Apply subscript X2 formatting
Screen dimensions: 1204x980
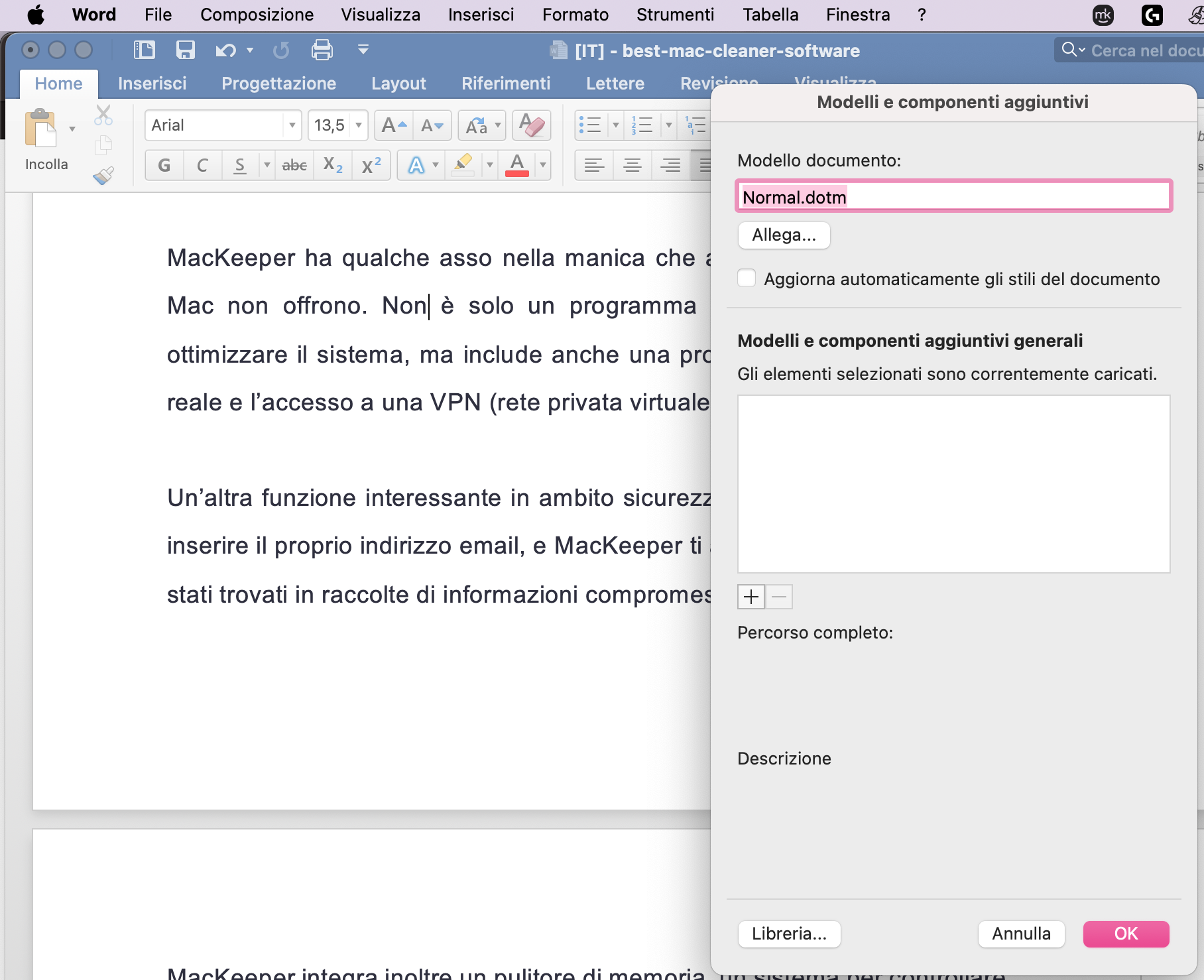pyautogui.click(x=333, y=165)
